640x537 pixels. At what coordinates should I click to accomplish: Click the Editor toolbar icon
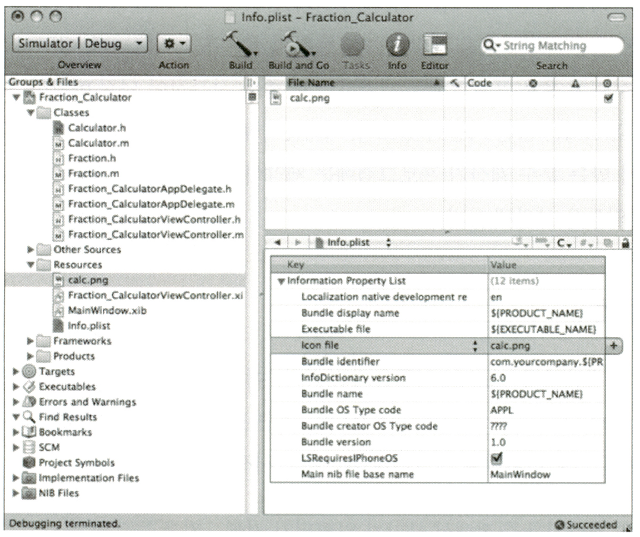coord(435,45)
